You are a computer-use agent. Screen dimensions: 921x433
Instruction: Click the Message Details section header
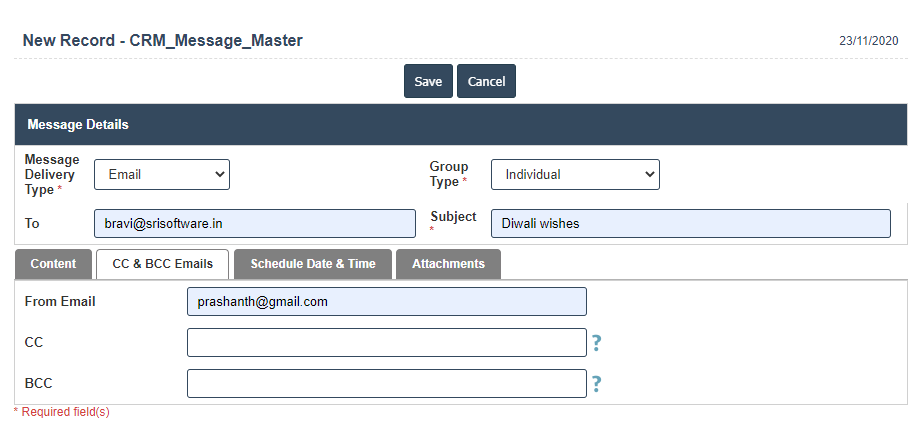[x=78, y=125]
